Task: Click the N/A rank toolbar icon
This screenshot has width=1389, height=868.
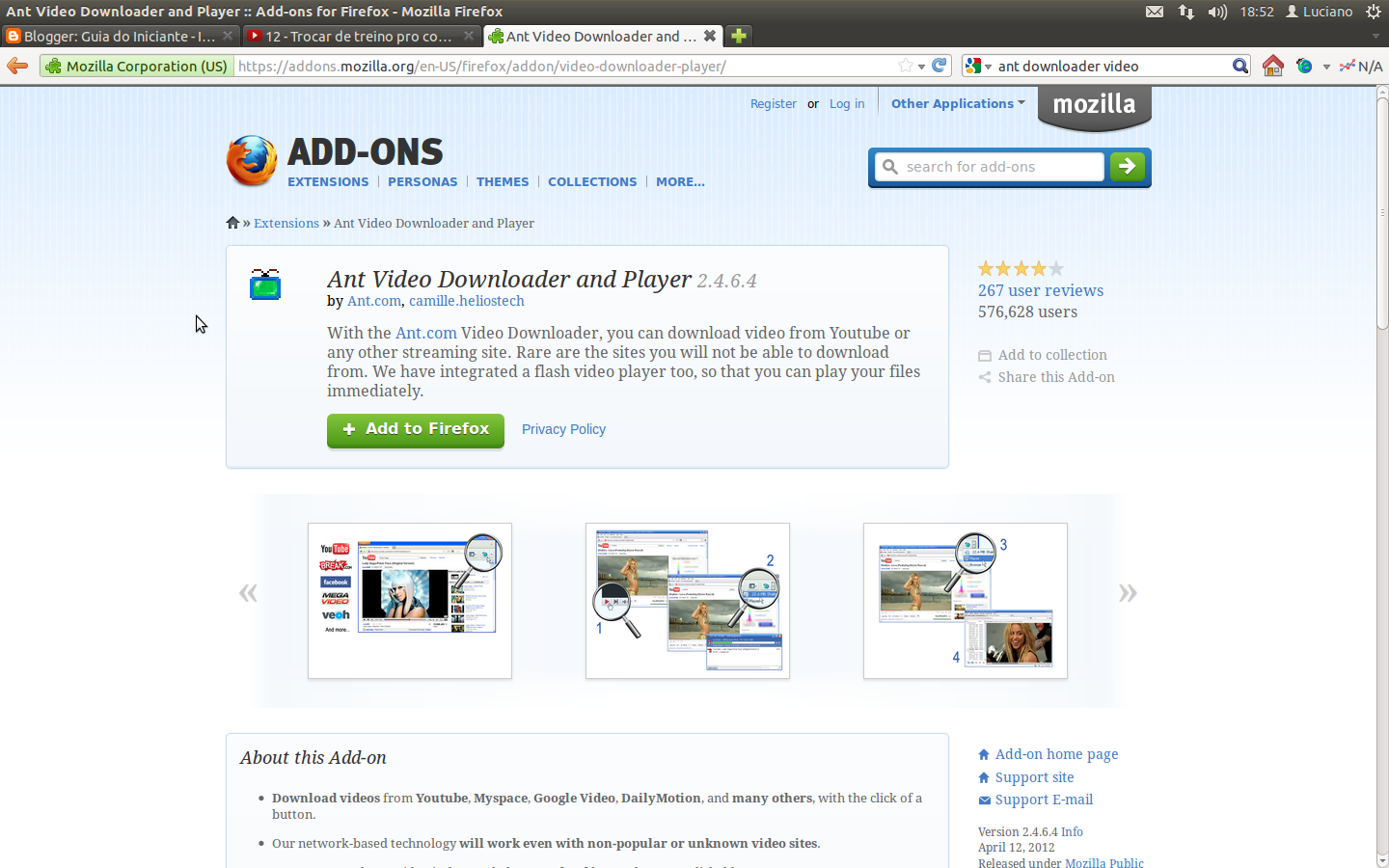Action: (1361, 66)
